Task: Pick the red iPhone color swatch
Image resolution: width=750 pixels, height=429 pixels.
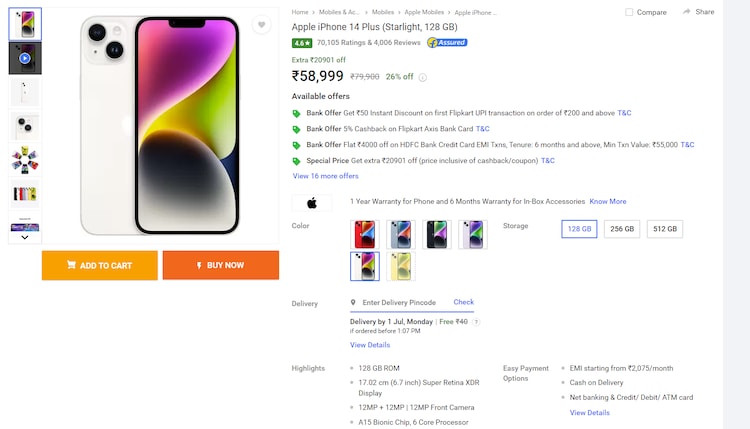Action: (366, 234)
